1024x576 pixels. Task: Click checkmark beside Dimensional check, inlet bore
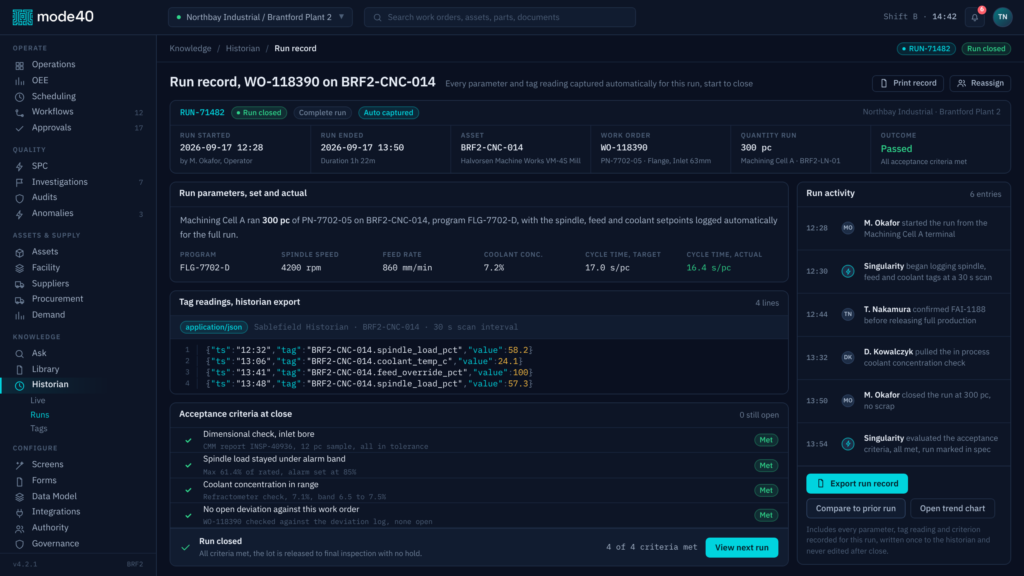(188, 440)
